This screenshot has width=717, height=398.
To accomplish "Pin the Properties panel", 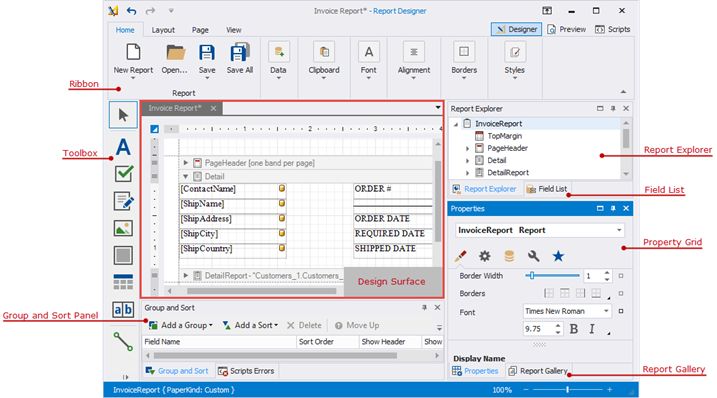I will (613, 209).
